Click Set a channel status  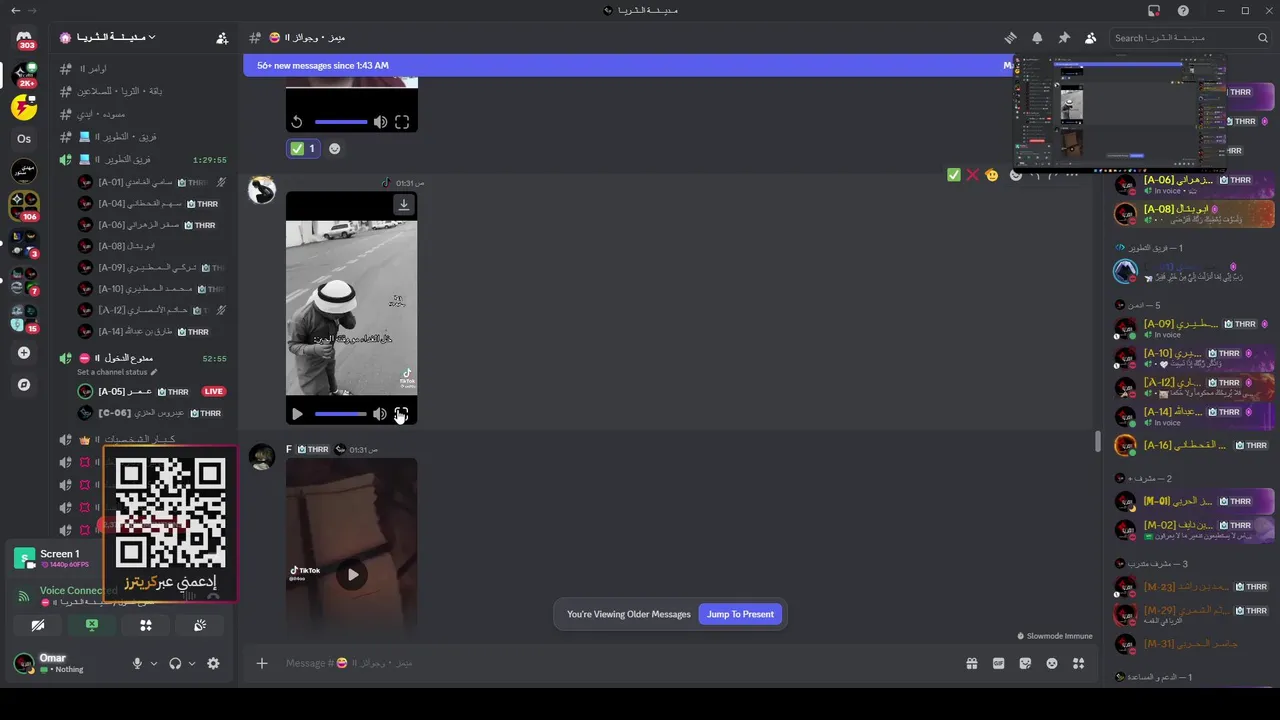coord(117,372)
